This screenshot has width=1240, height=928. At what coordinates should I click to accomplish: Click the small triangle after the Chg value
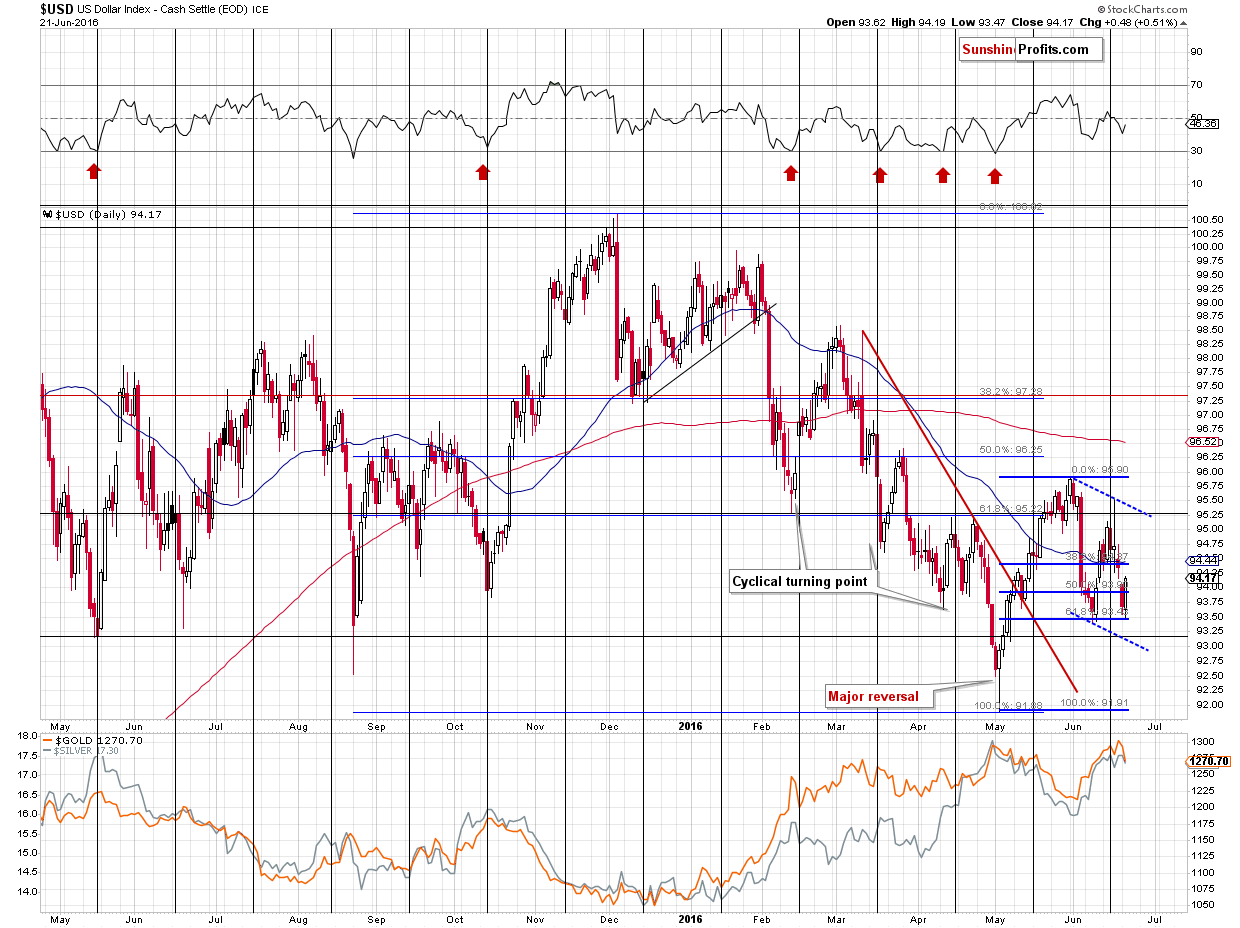point(1182,22)
